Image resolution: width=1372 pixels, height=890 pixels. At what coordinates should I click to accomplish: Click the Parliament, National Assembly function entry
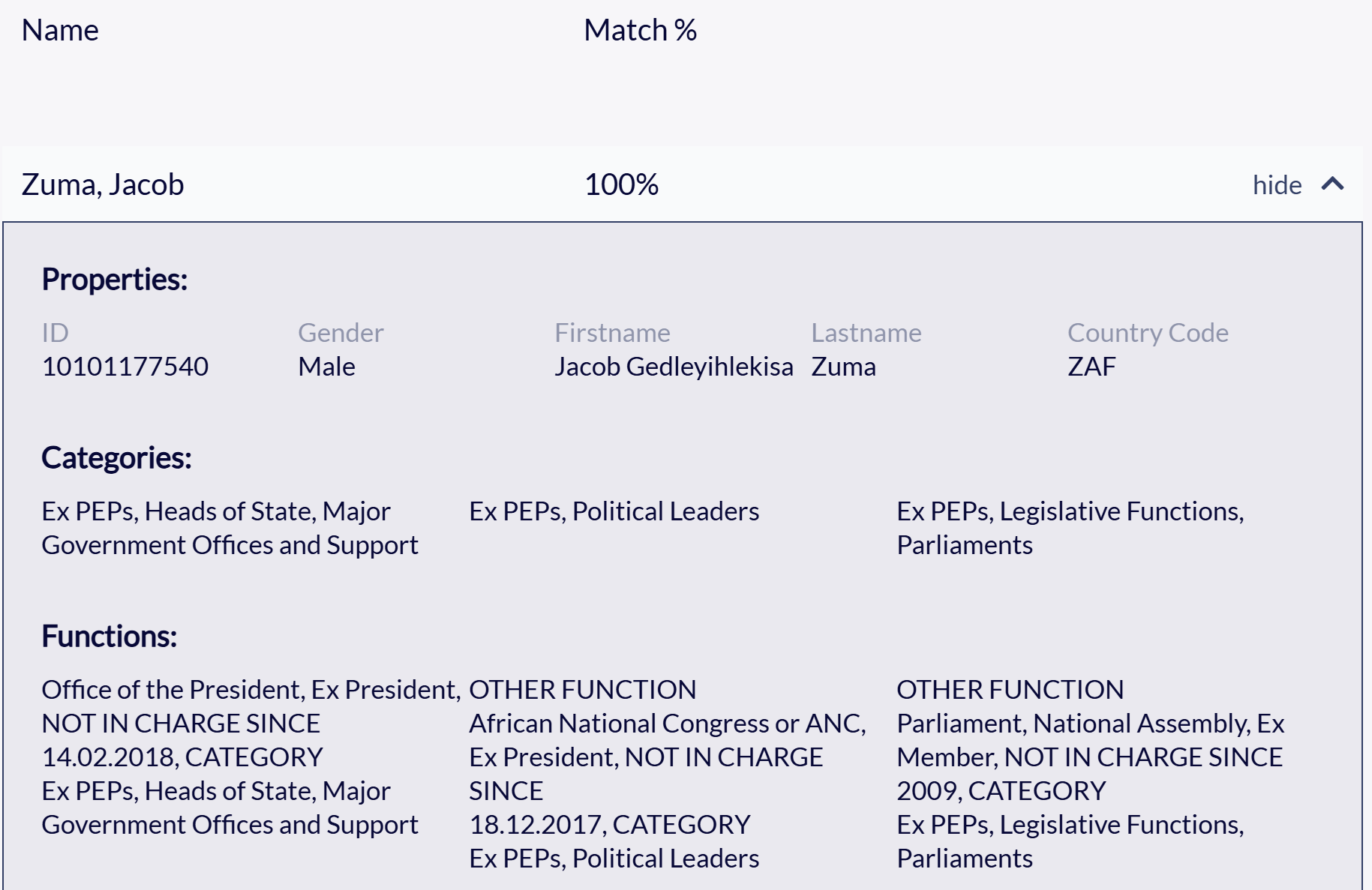tap(1091, 774)
